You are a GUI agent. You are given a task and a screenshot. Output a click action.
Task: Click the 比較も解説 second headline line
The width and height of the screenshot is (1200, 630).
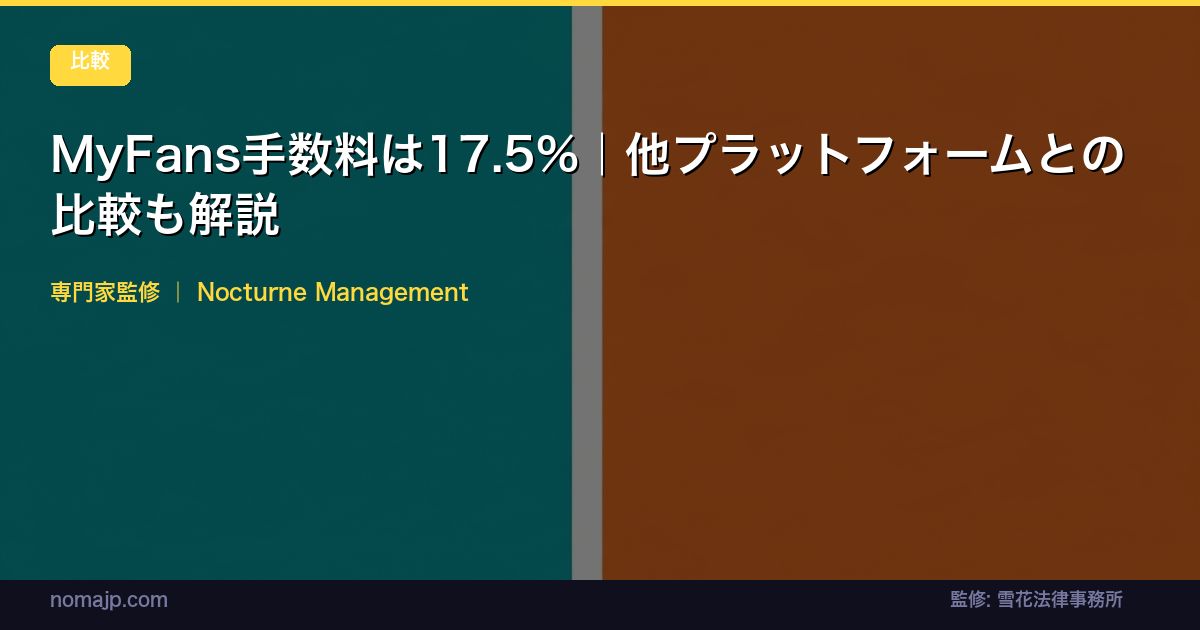(165, 216)
